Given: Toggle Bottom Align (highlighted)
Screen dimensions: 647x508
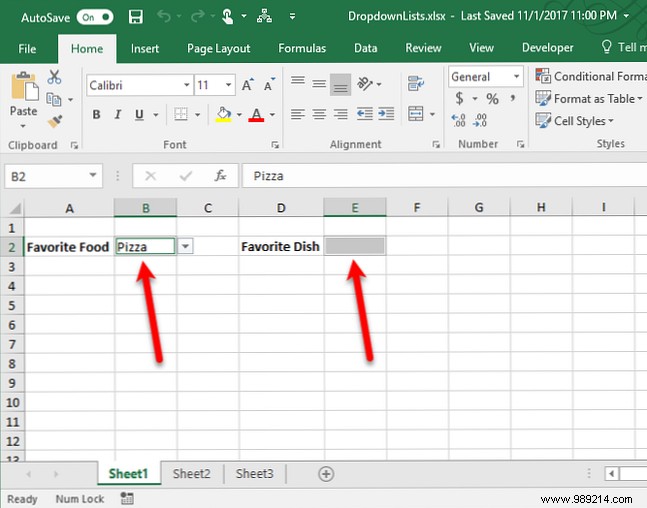Looking at the screenshot, I should point(340,85).
